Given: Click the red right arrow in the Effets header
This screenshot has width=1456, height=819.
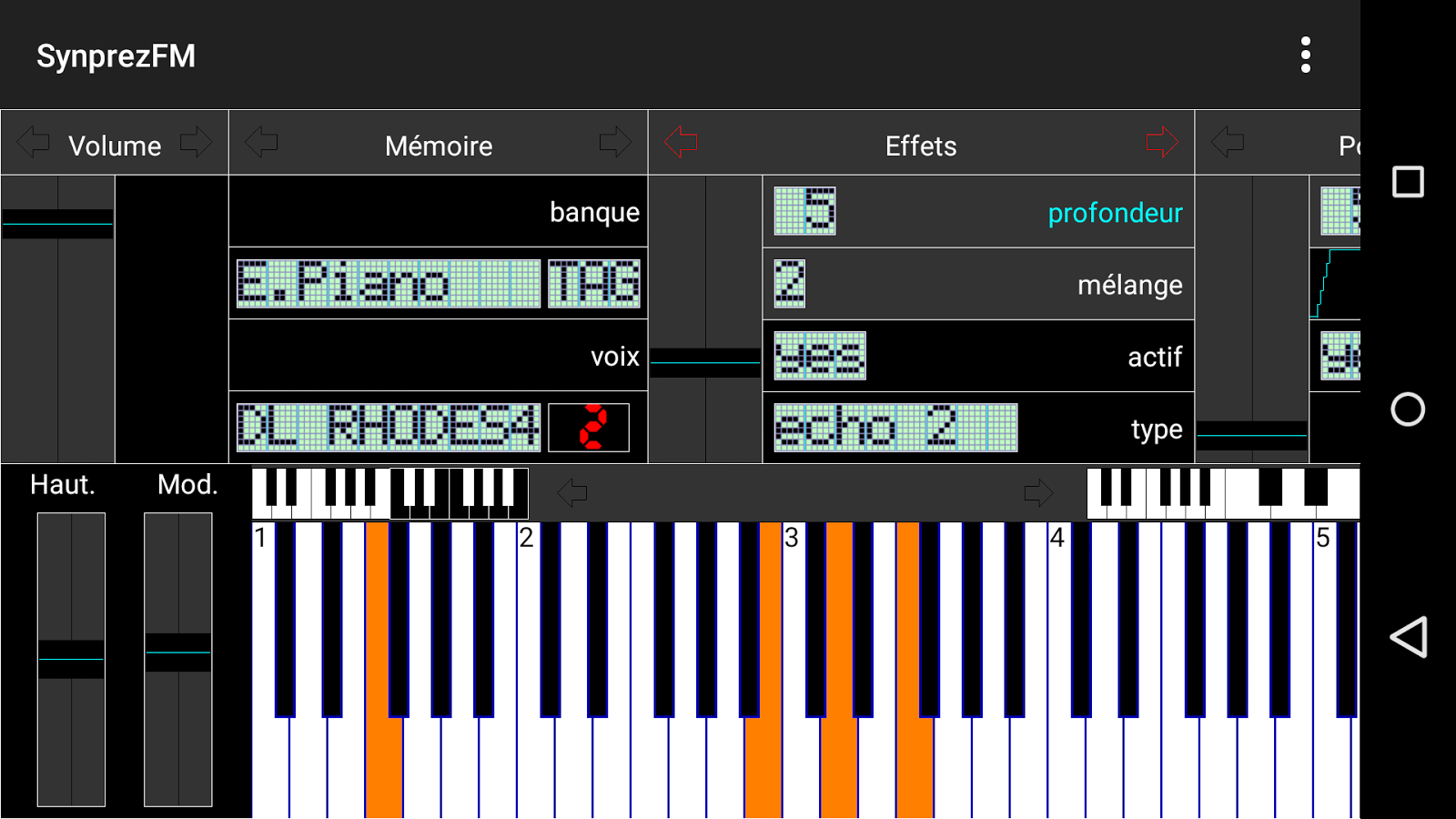Looking at the screenshot, I should click(1160, 143).
